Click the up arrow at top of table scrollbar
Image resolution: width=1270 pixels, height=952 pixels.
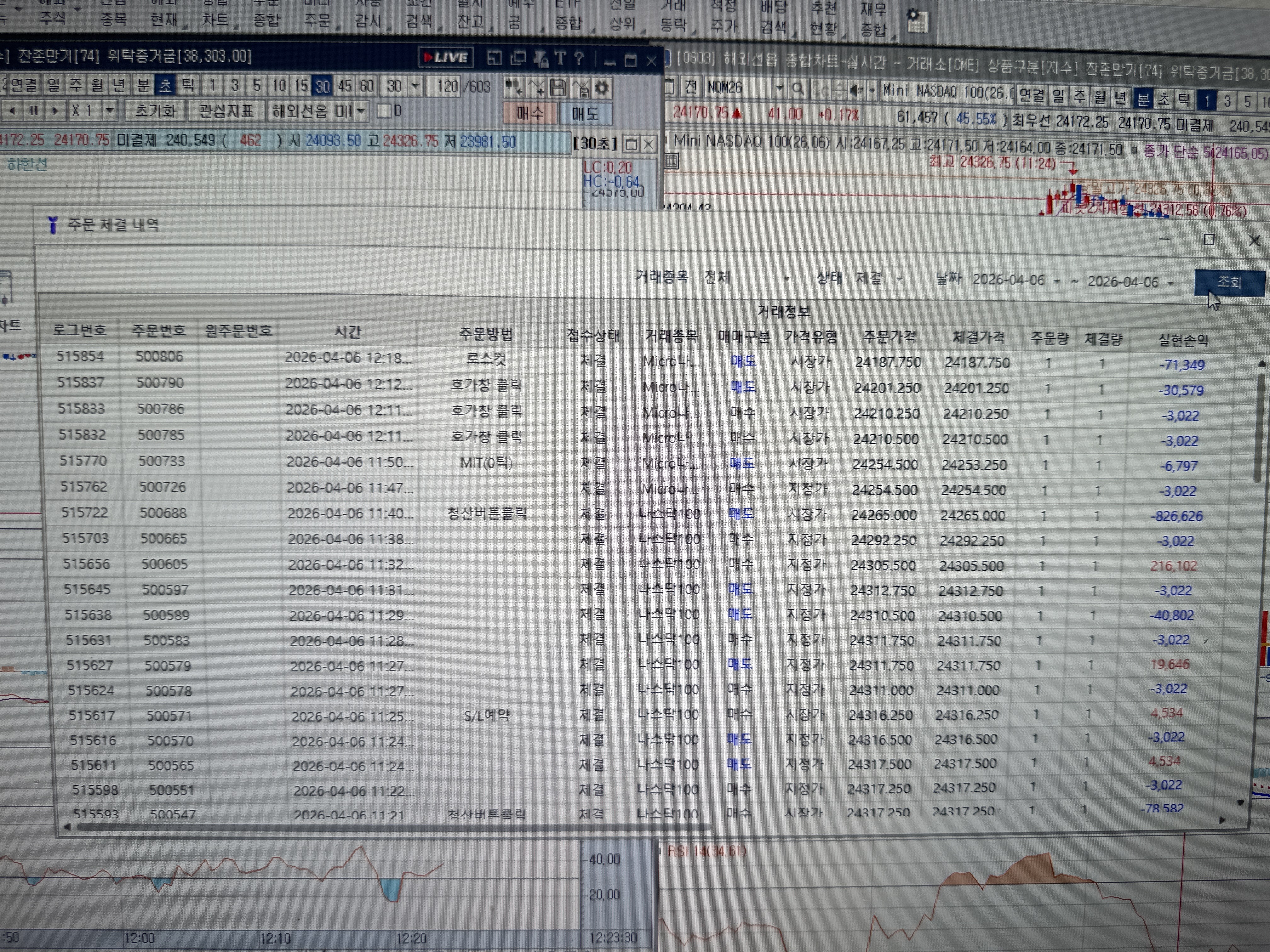tap(1261, 364)
